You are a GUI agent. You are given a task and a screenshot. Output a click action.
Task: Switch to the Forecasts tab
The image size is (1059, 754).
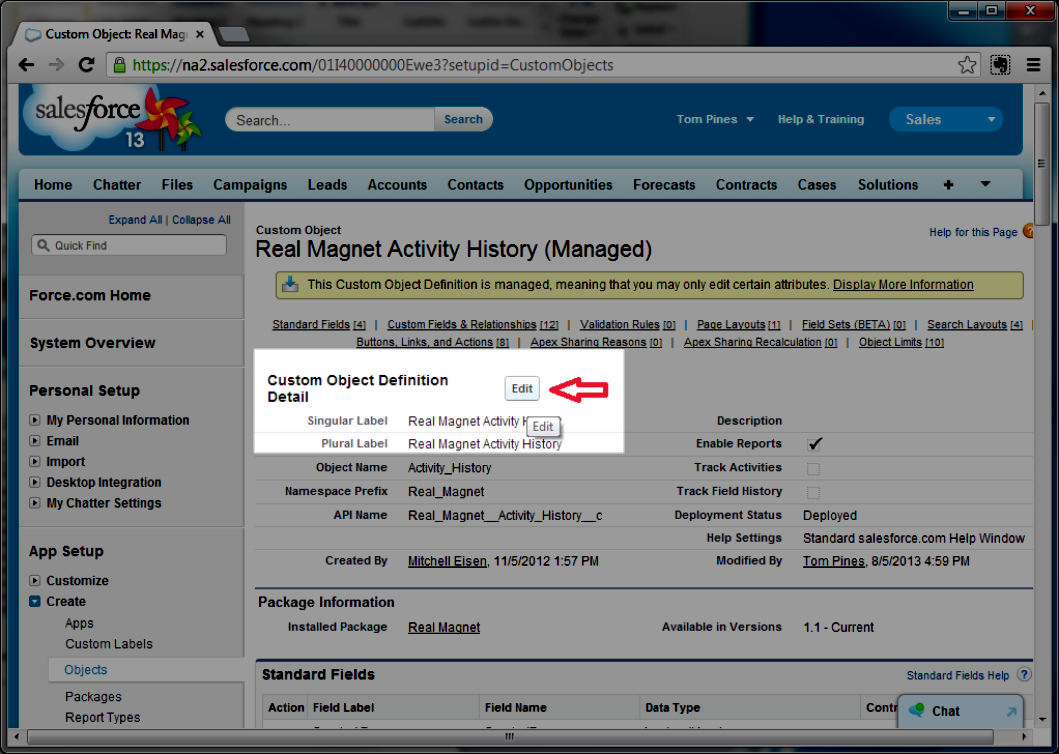click(664, 184)
